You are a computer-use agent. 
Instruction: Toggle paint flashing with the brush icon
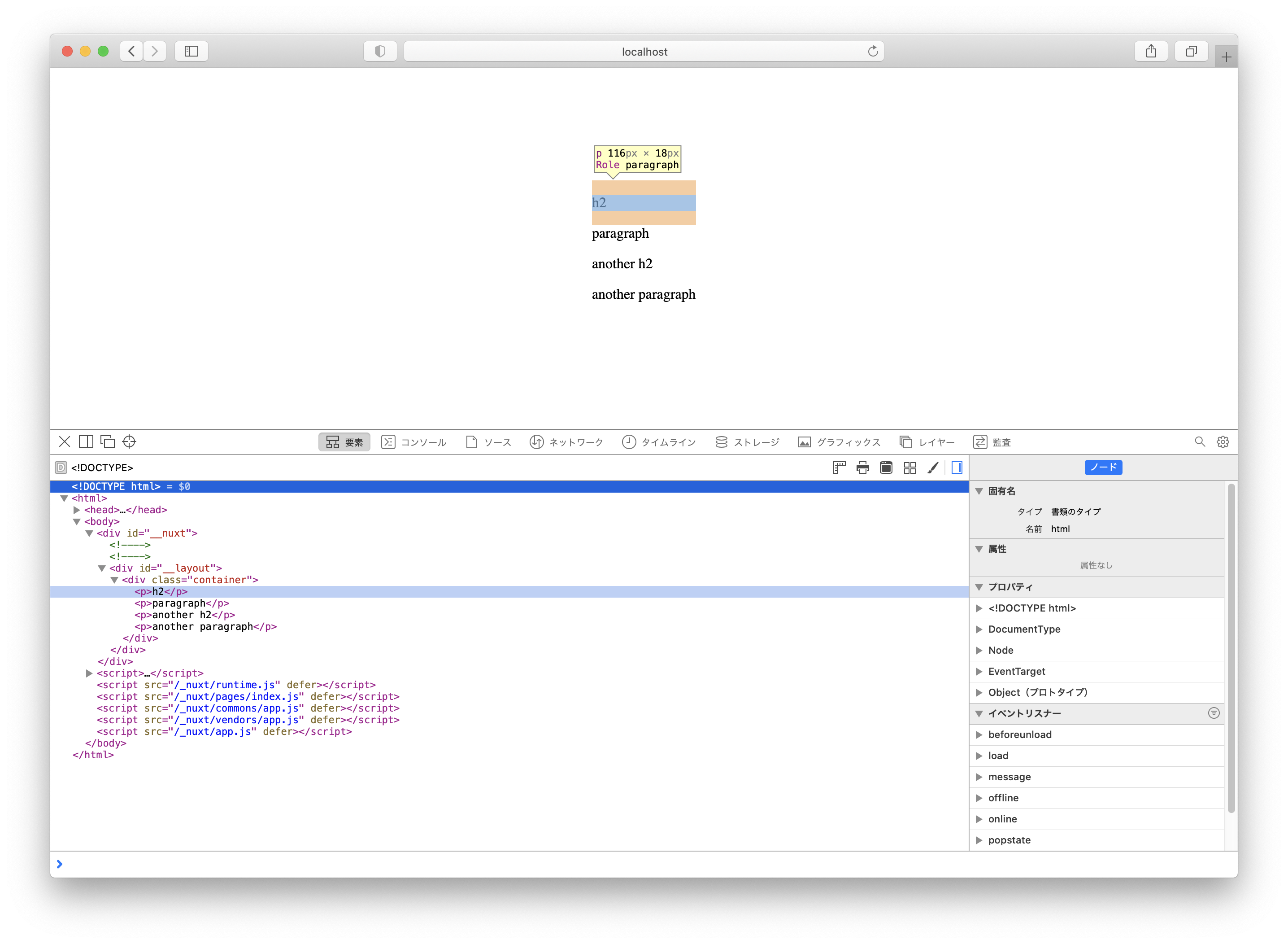(x=933, y=468)
